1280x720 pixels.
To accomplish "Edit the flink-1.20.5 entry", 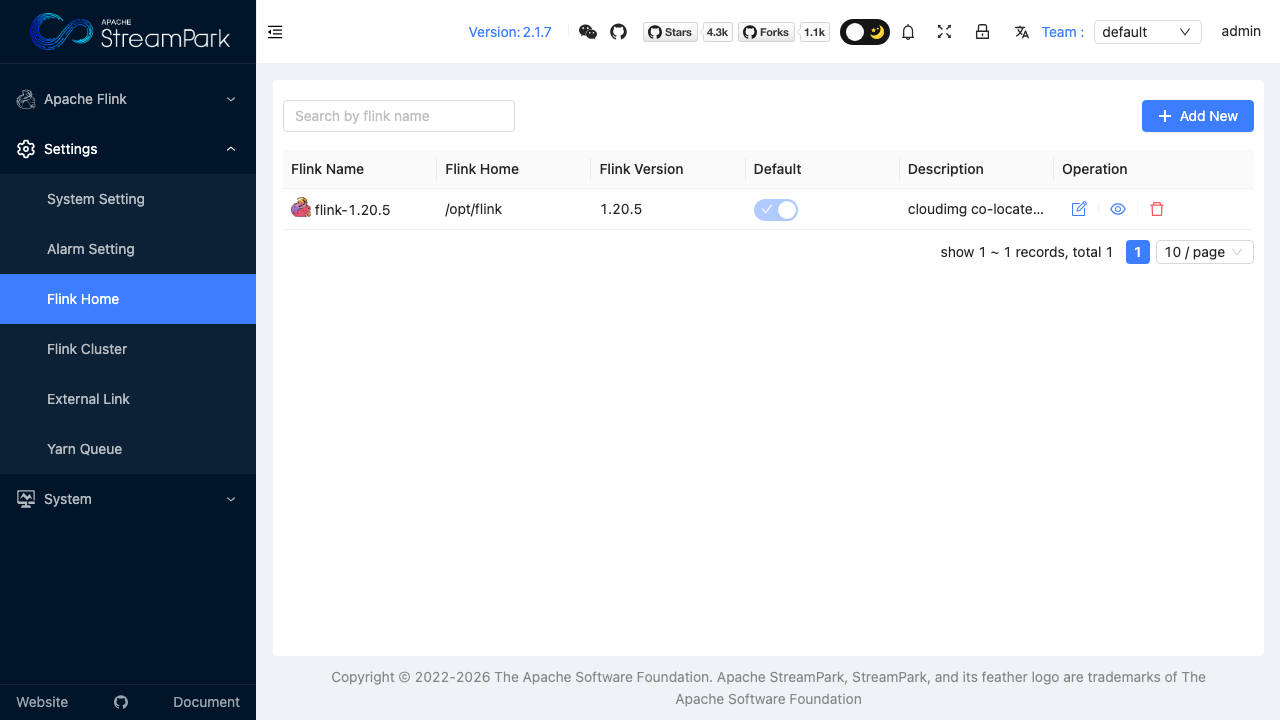I will [1079, 209].
